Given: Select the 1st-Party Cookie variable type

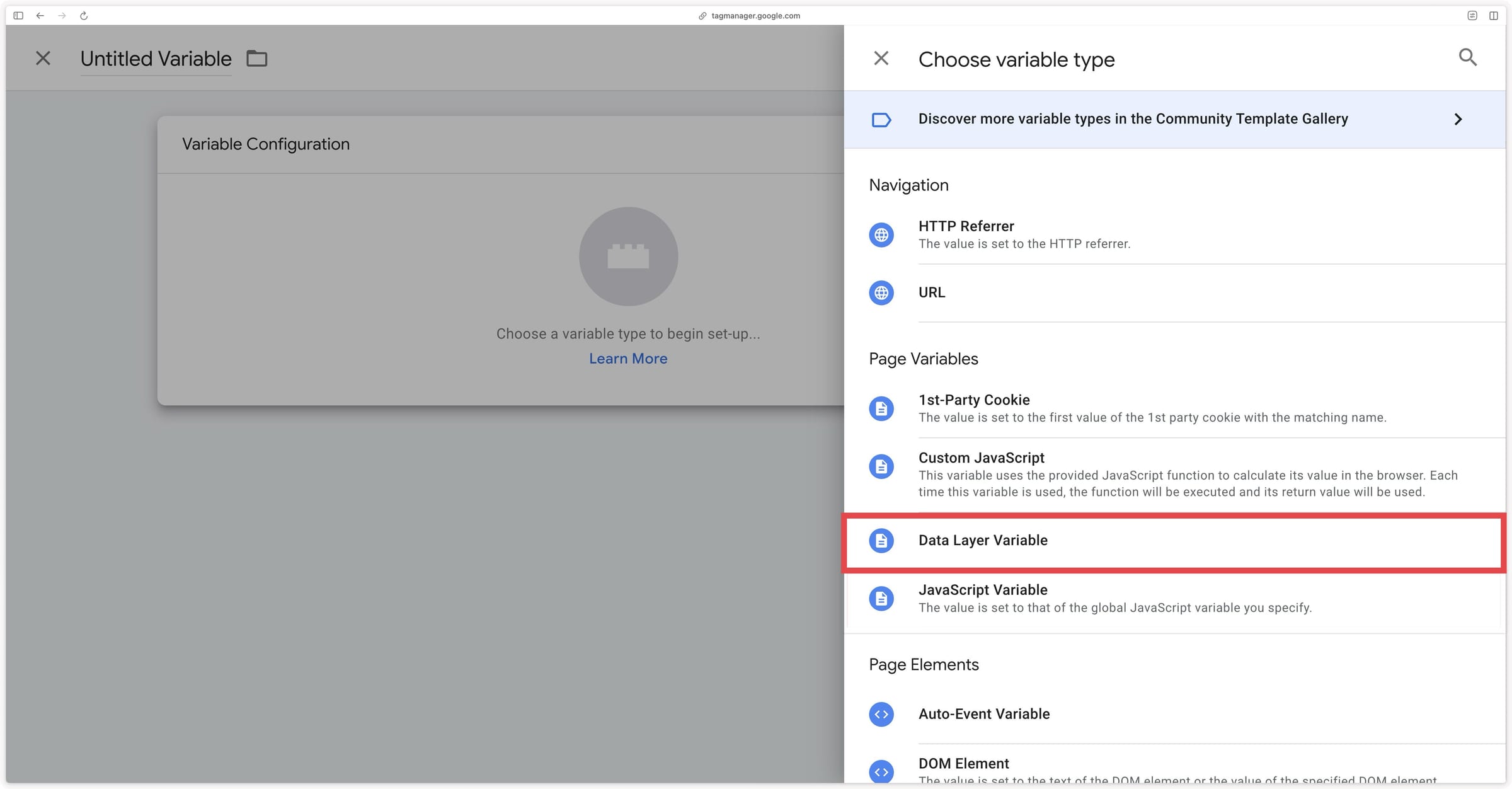Looking at the screenshot, I should click(x=1174, y=408).
